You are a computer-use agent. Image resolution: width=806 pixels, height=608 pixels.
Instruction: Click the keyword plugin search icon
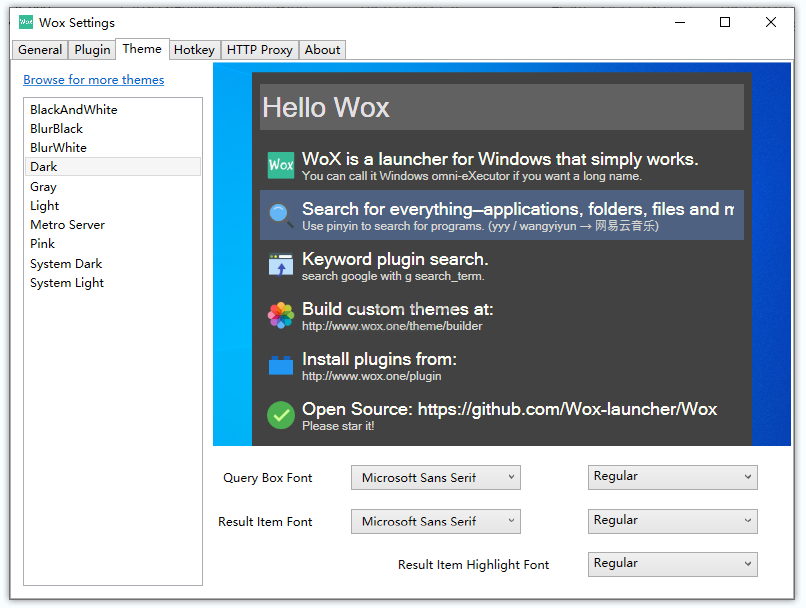[281, 265]
